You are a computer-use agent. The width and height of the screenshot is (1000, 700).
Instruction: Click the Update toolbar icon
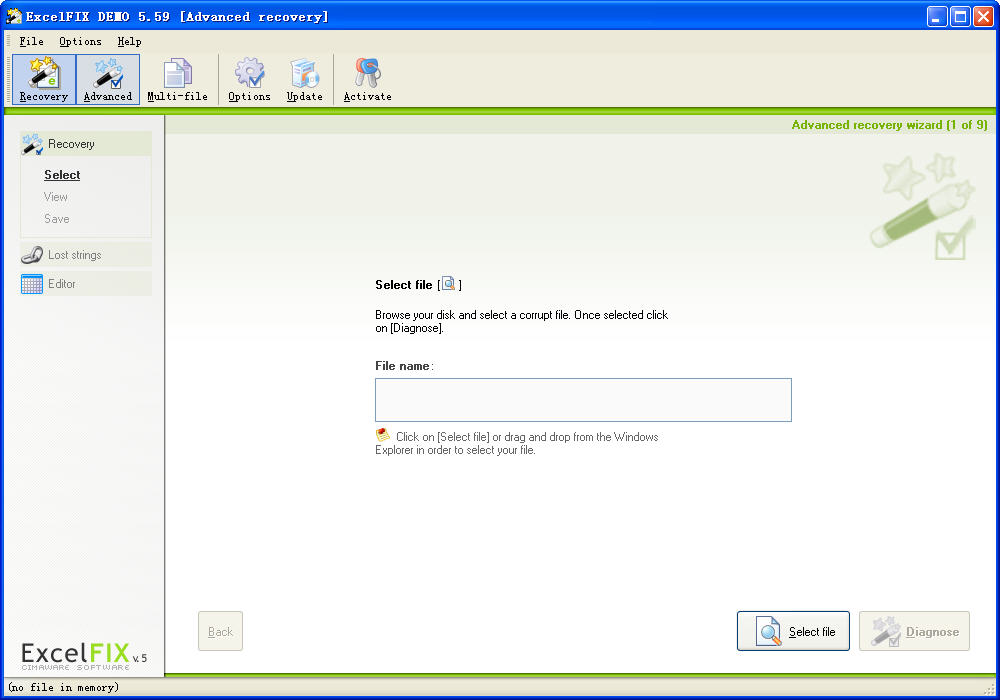coord(304,79)
